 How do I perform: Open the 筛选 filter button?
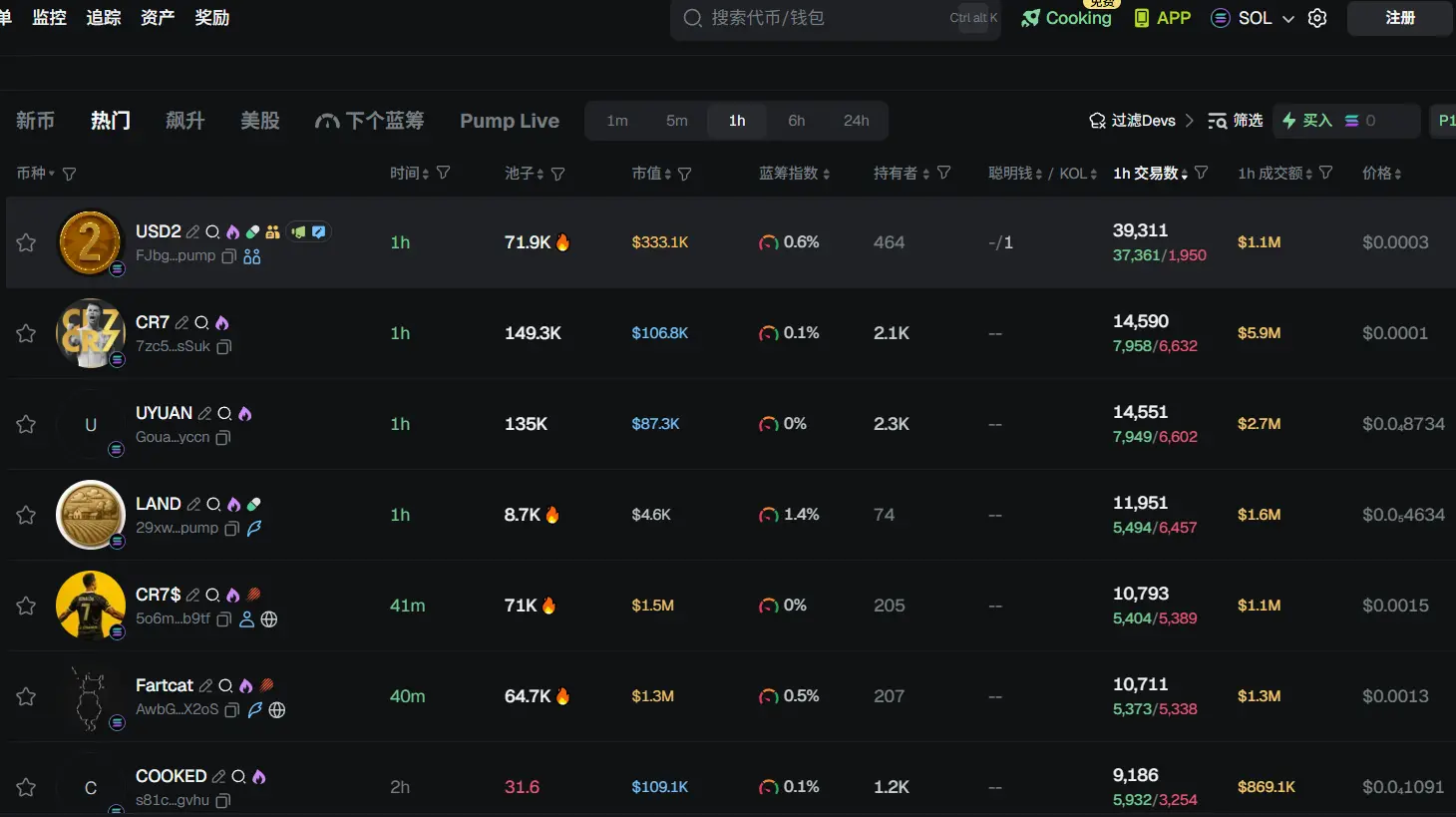(1236, 121)
